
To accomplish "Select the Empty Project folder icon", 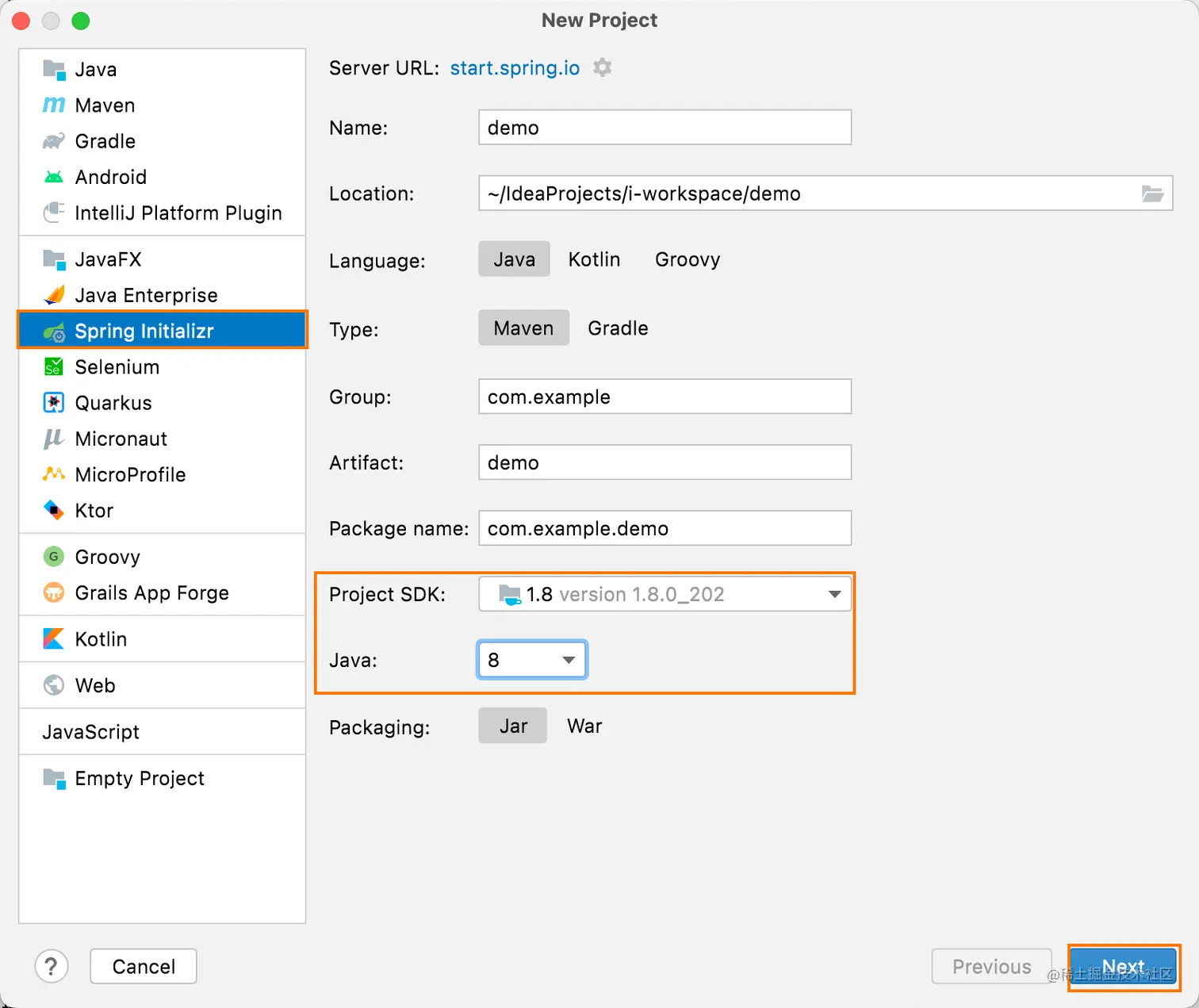I will (x=54, y=779).
